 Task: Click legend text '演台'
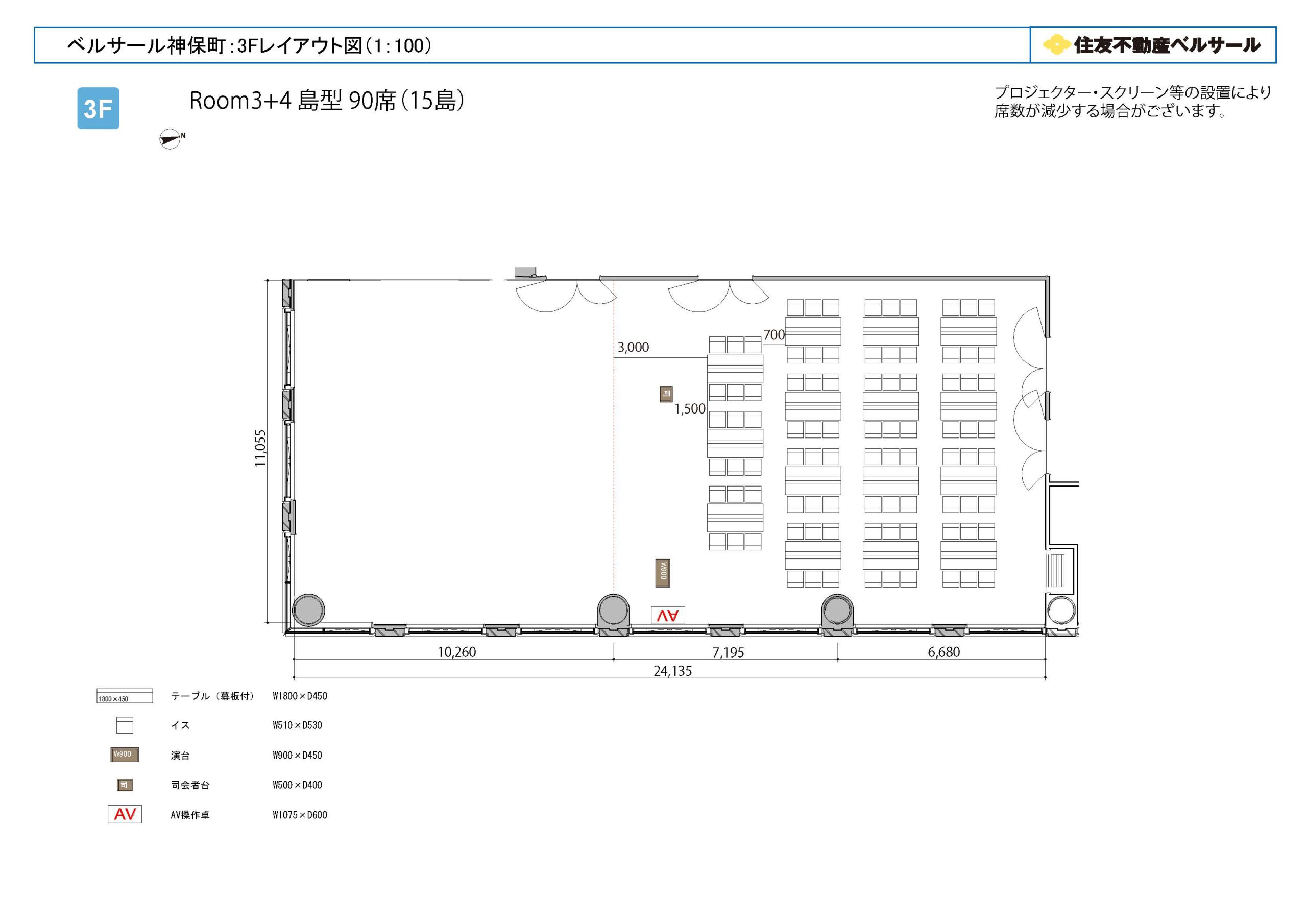tap(180, 756)
